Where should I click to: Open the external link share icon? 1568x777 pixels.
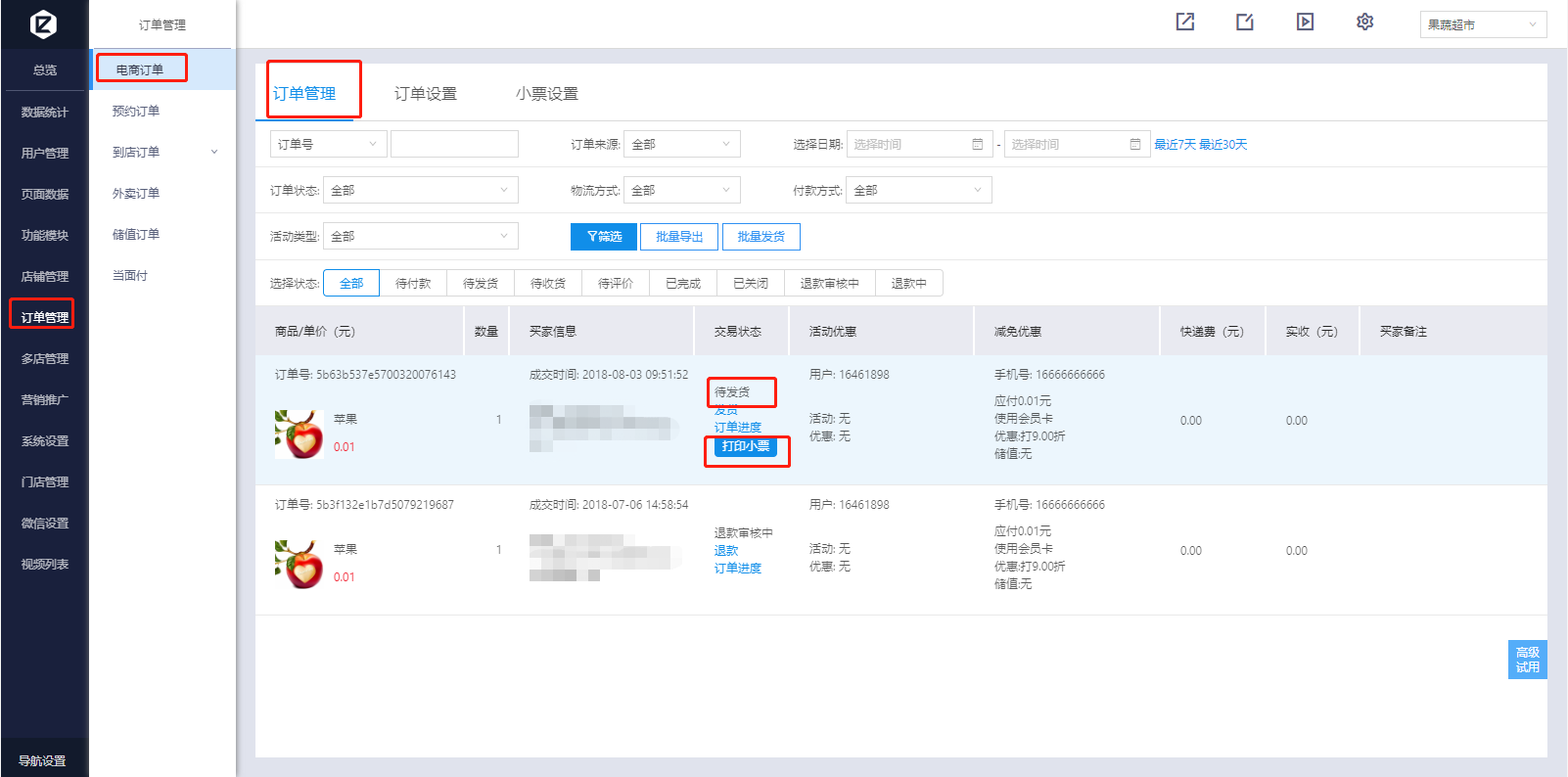point(1184,22)
